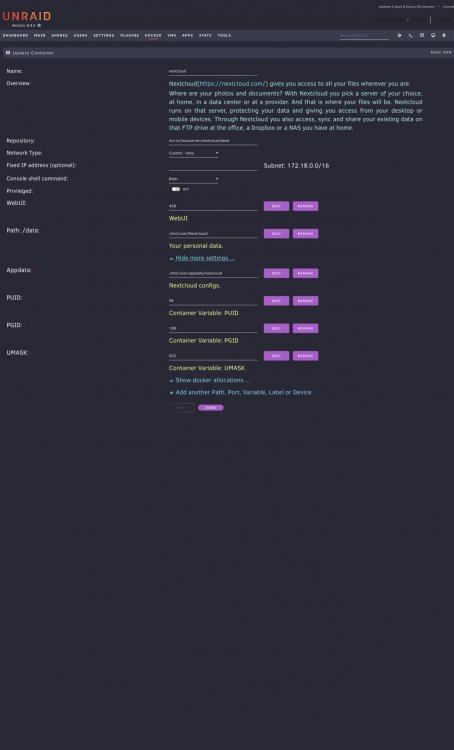This screenshot has height=750, width=454.
Task: Click the WebUI port input field
Action: (x=213, y=207)
